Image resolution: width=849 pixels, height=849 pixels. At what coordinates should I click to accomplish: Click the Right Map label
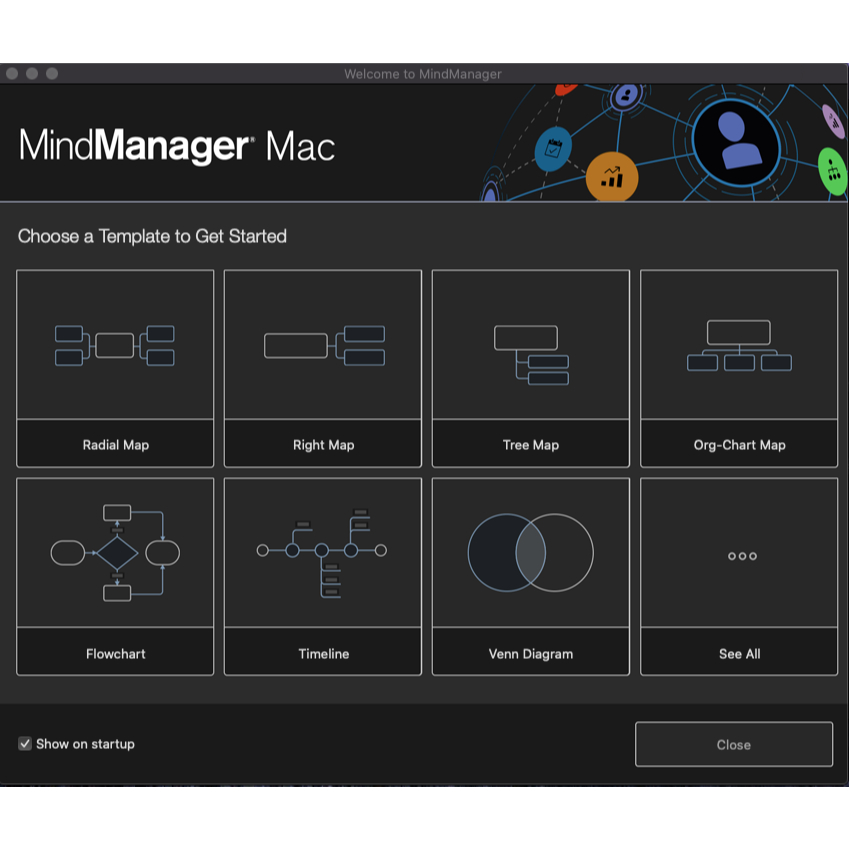pyautogui.click(x=323, y=445)
